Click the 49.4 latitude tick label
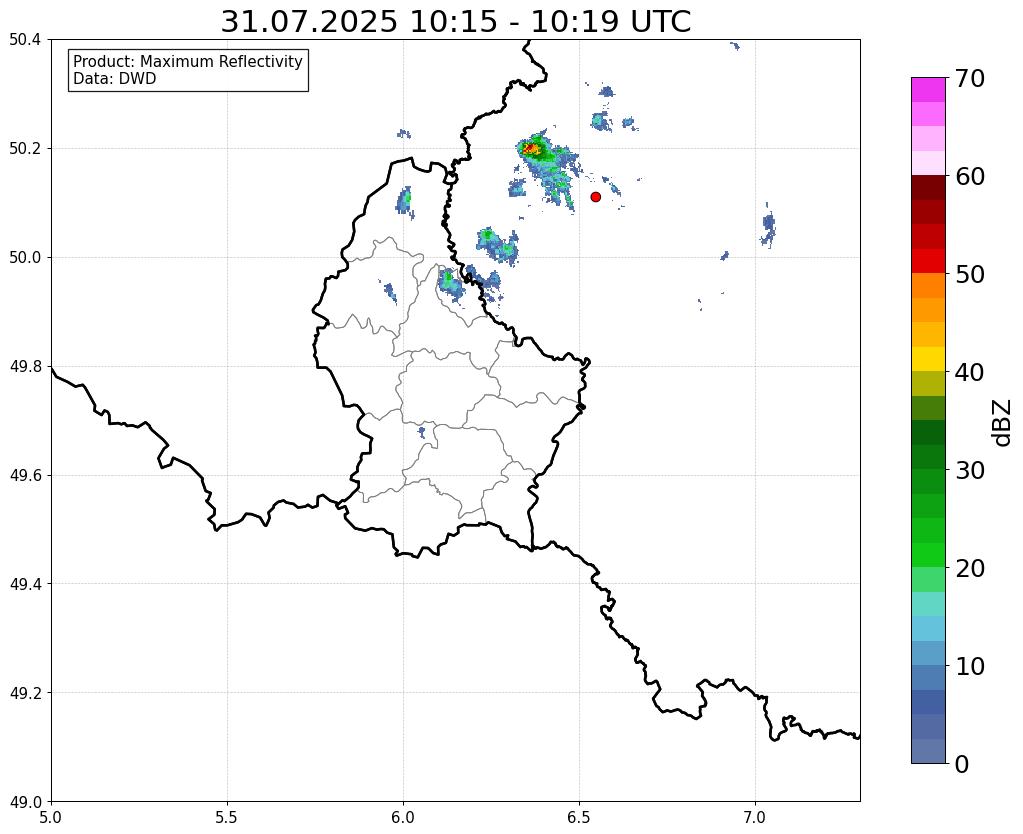This screenshot has height=834, width=1023. 25,583
